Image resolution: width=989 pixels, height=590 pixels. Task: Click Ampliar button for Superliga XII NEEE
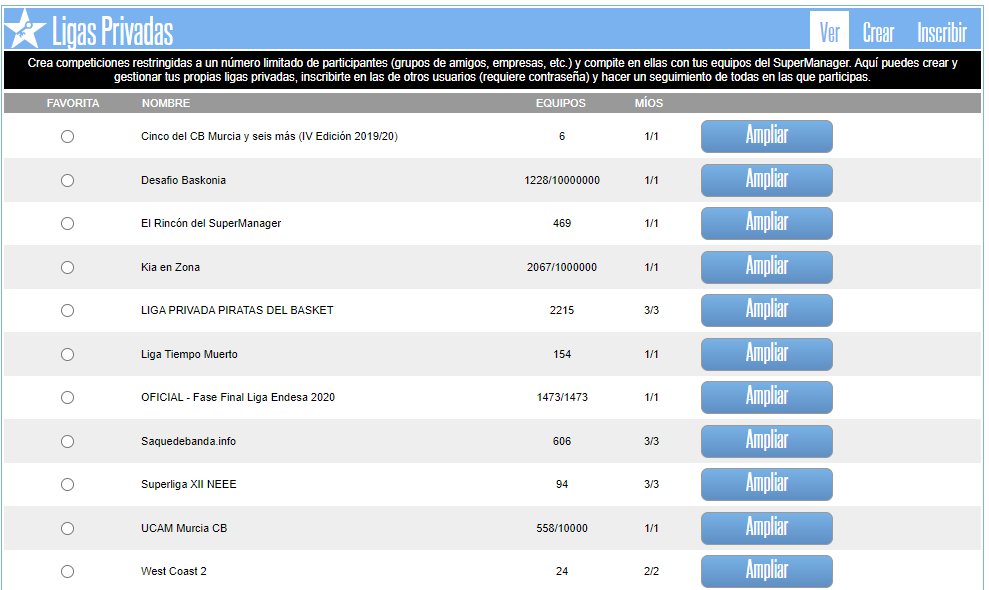pos(766,484)
